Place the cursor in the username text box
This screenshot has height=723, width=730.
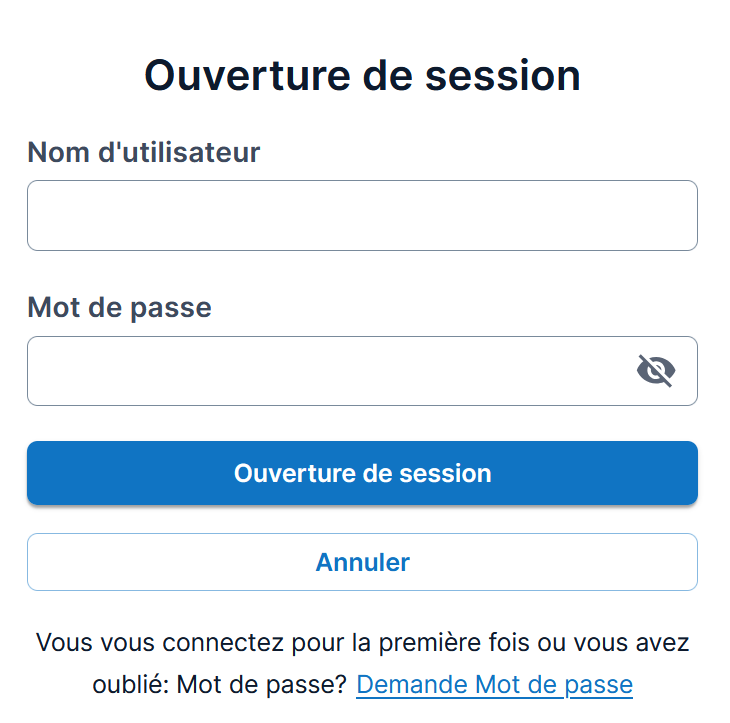[362, 216]
